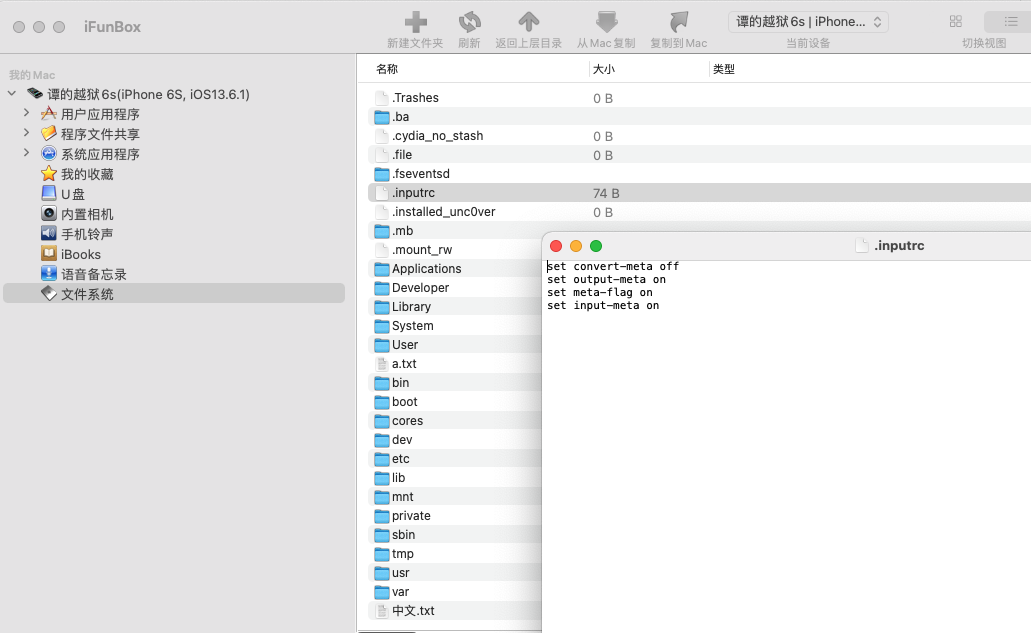
Task: Open the current device dropdown
Action: click(x=808, y=22)
